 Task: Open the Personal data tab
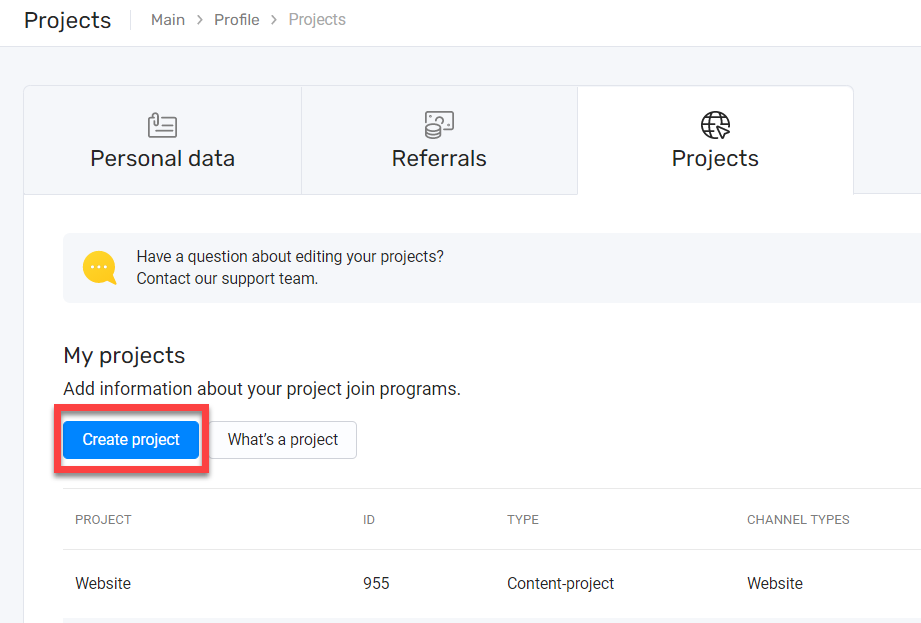point(163,140)
